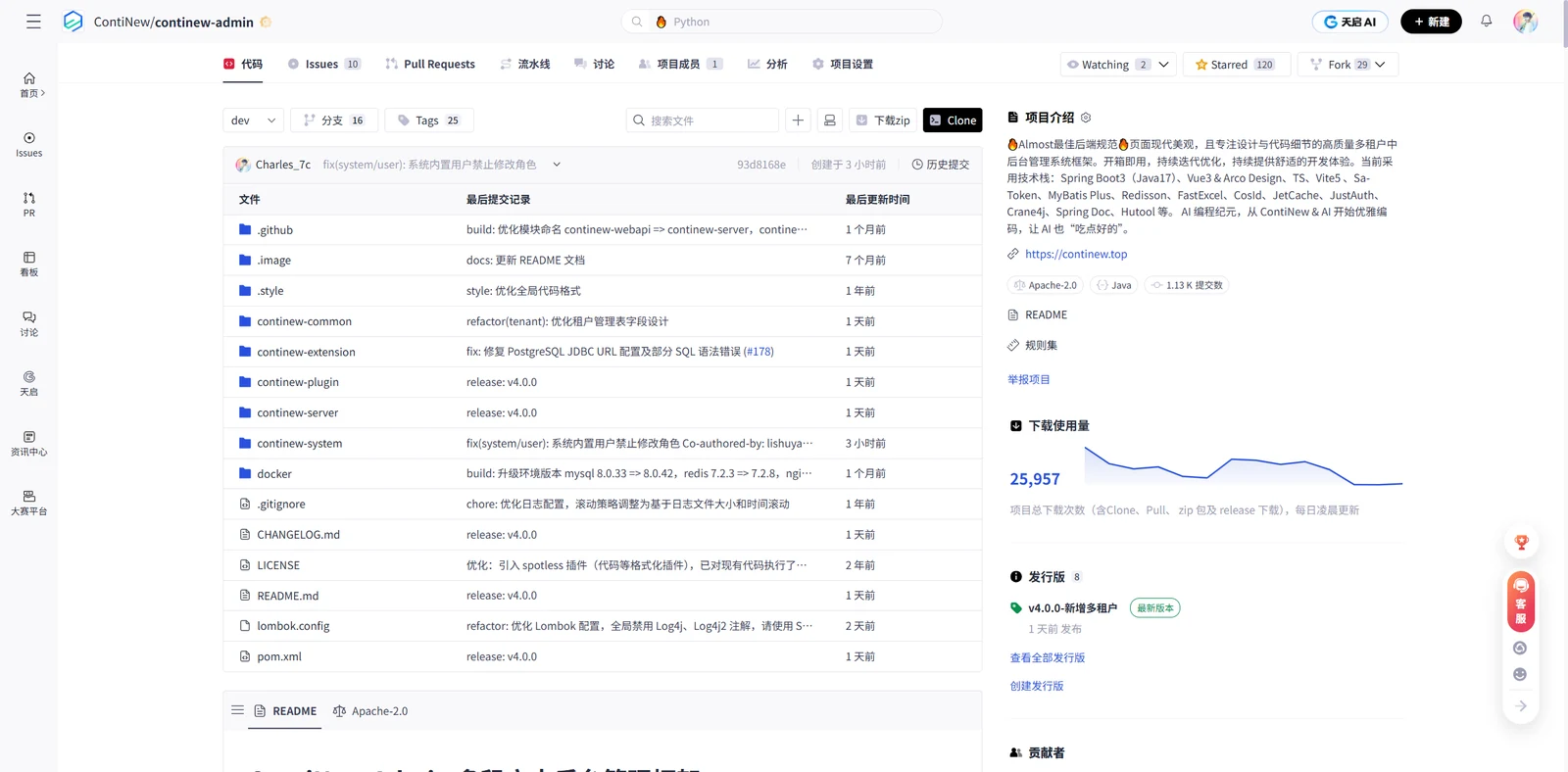Switch to the 流水线 tab

[525, 65]
